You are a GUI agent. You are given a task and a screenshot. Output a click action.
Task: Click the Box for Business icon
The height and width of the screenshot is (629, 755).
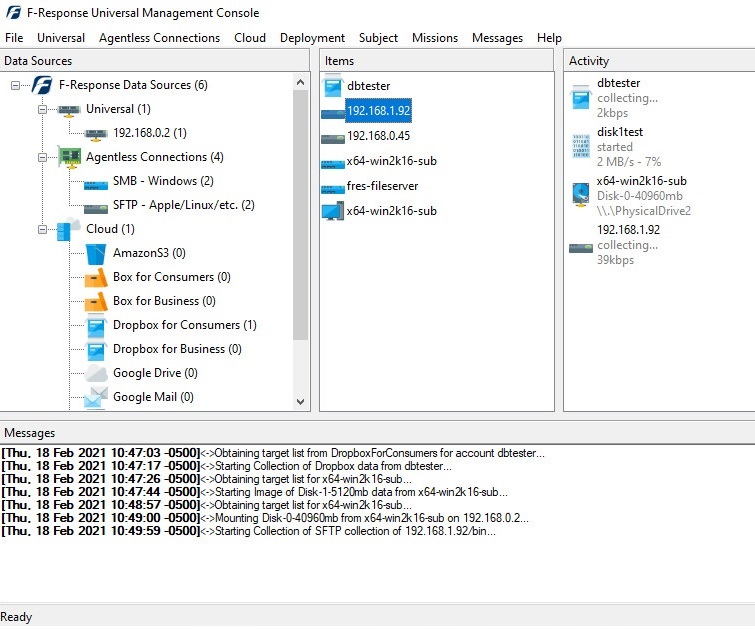pos(96,302)
